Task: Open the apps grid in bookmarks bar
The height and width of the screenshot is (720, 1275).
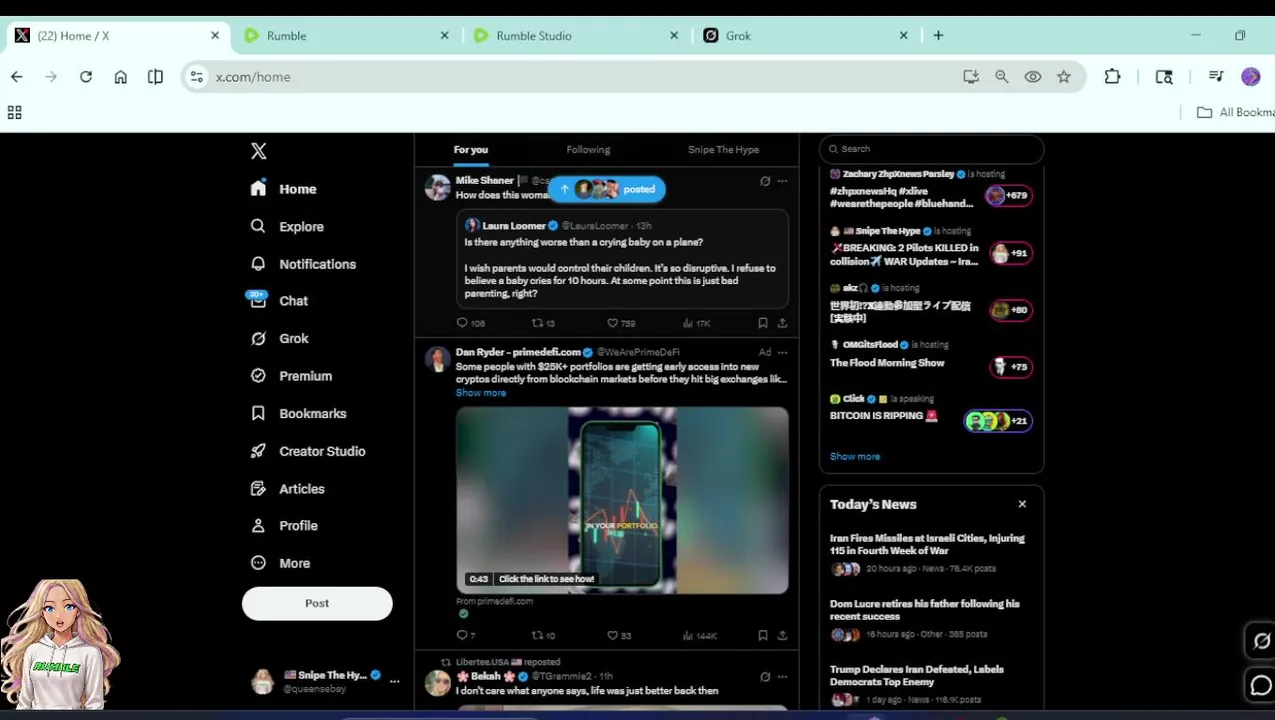Action: click(x=14, y=113)
